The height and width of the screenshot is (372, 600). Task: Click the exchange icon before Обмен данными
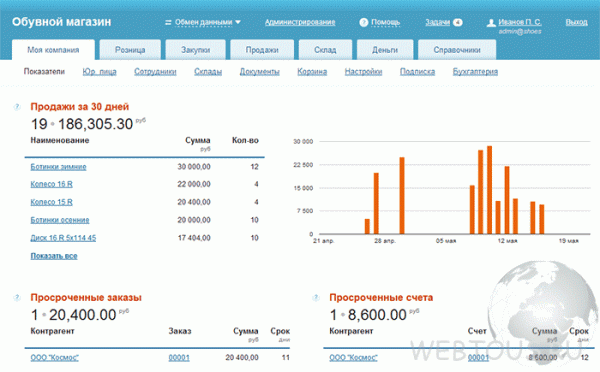tap(168, 23)
